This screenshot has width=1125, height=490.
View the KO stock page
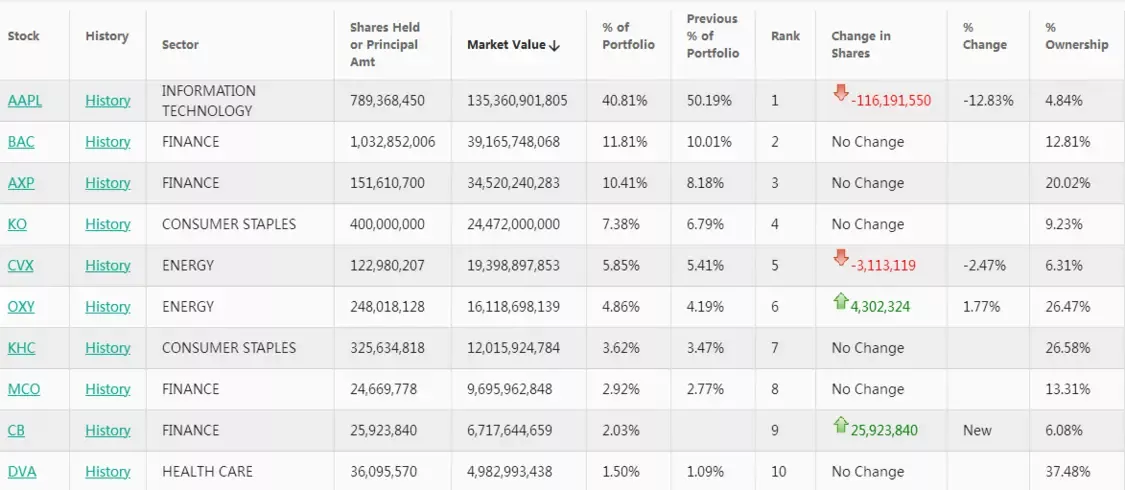click(x=17, y=224)
